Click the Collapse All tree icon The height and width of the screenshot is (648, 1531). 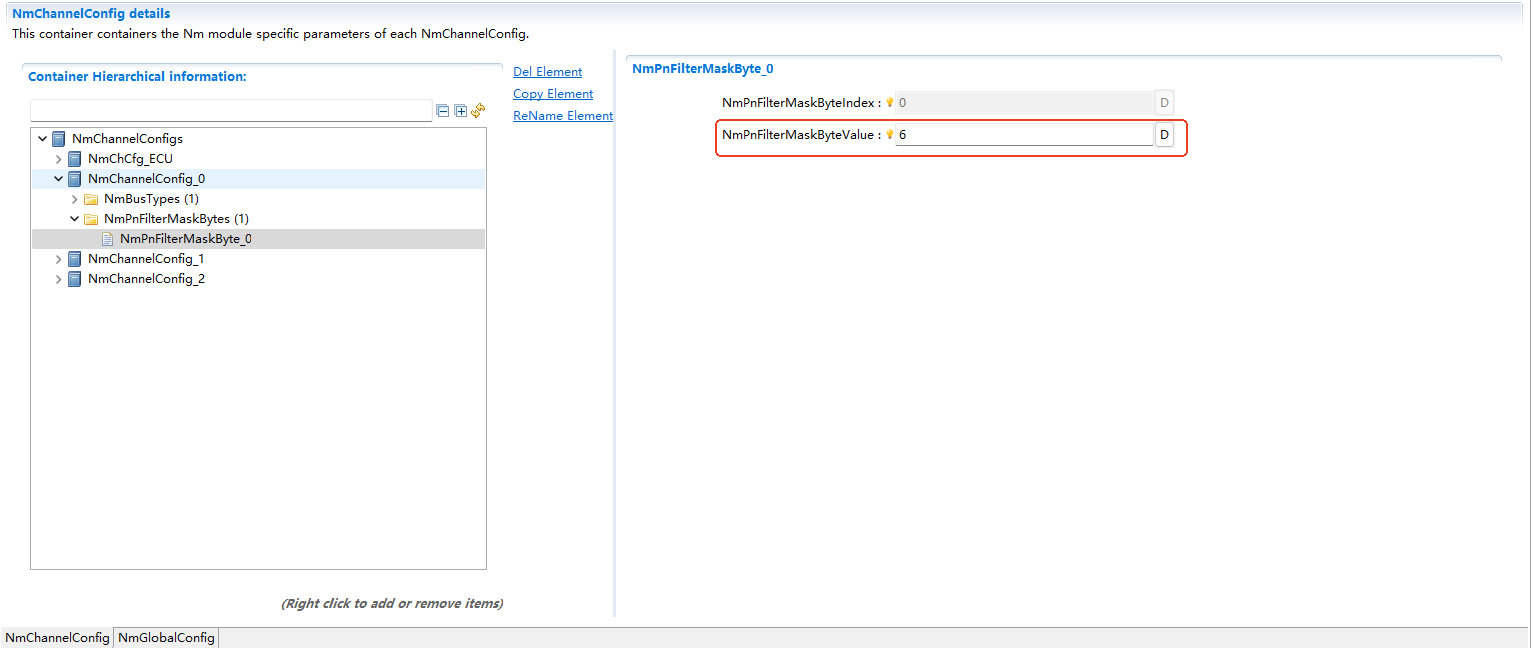coord(443,111)
